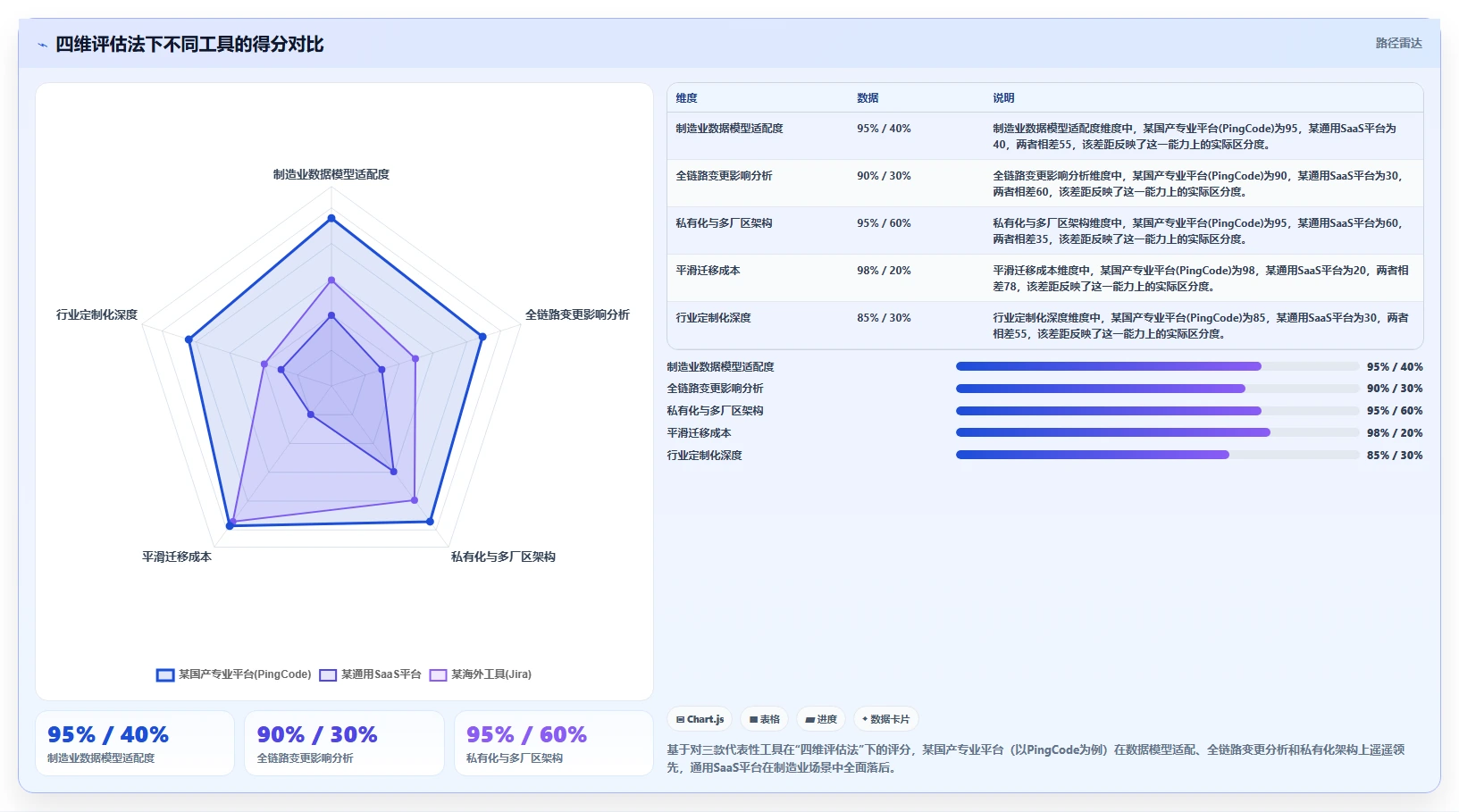The width and height of the screenshot is (1459, 812).
Task: Click the summary paragraph starting 基于对三款代表性工具
Action: (x=1036, y=758)
